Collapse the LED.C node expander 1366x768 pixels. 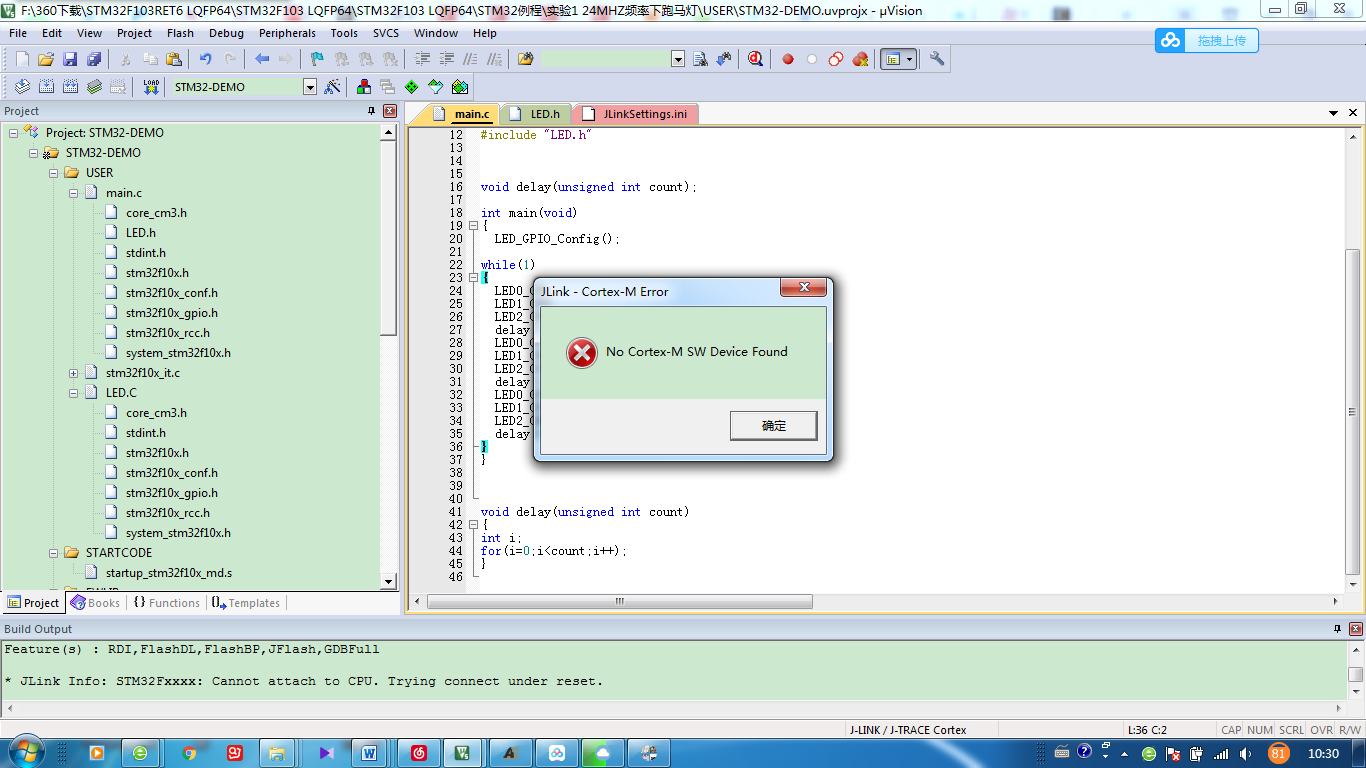(73, 393)
